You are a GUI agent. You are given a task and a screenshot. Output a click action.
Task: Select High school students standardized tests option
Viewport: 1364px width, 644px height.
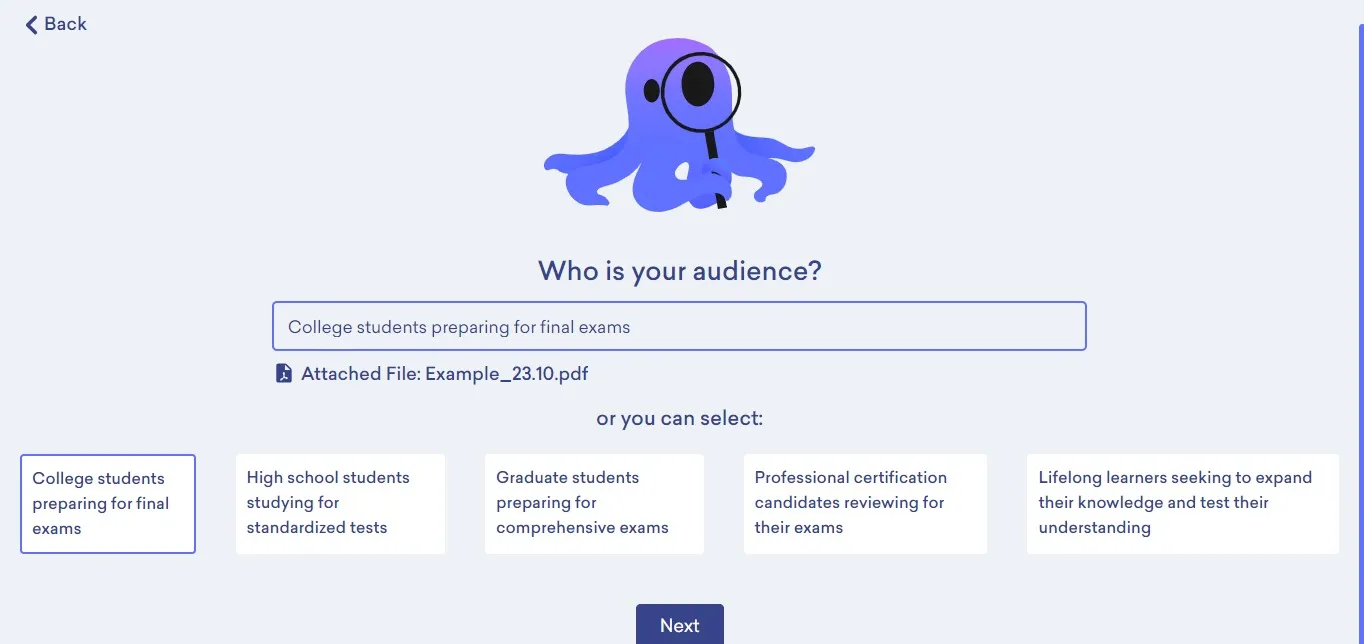tap(340, 503)
